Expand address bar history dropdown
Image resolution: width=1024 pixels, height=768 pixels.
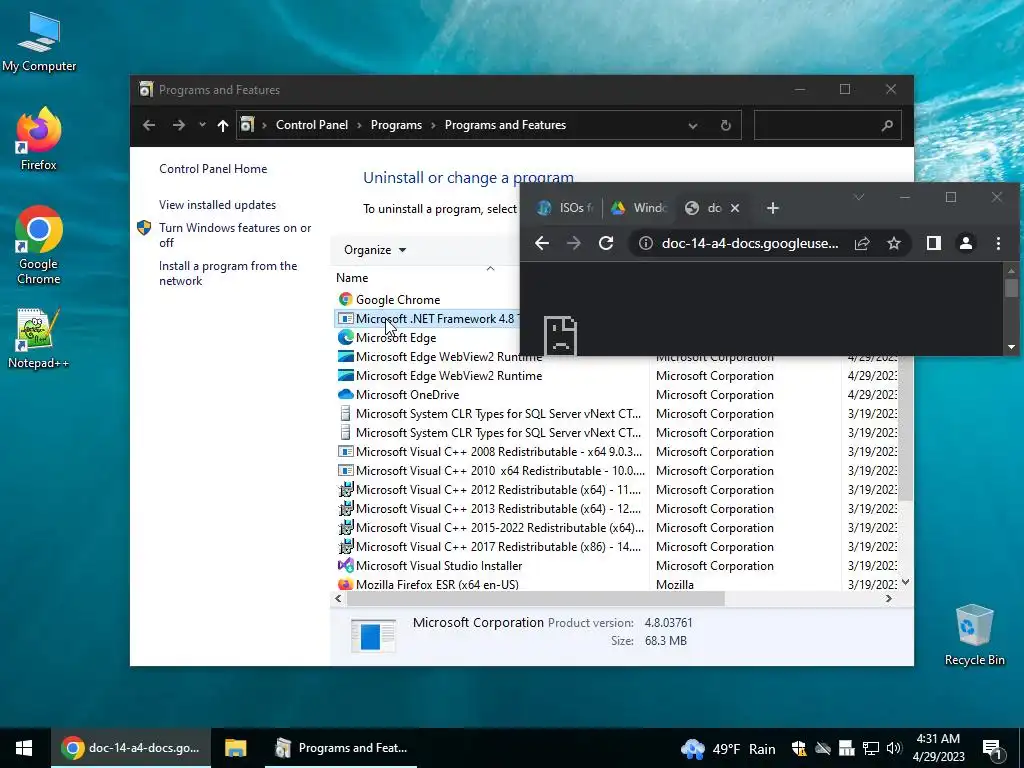[692, 125]
